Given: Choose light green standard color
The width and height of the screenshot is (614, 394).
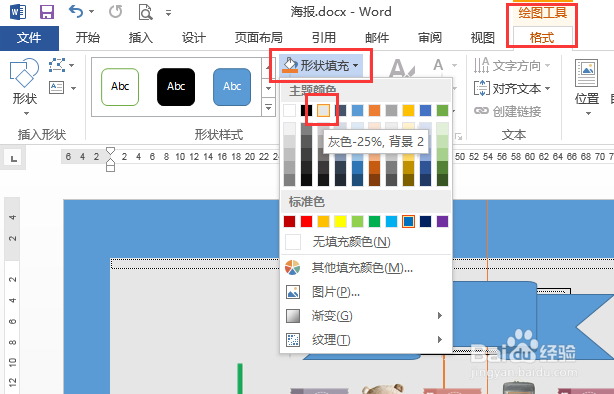Looking at the screenshot, I should point(357,222).
